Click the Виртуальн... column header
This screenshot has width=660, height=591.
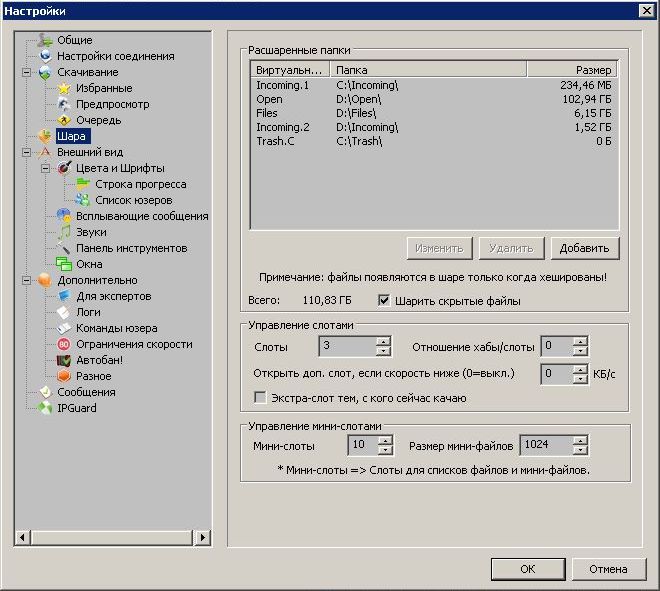pos(291,69)
